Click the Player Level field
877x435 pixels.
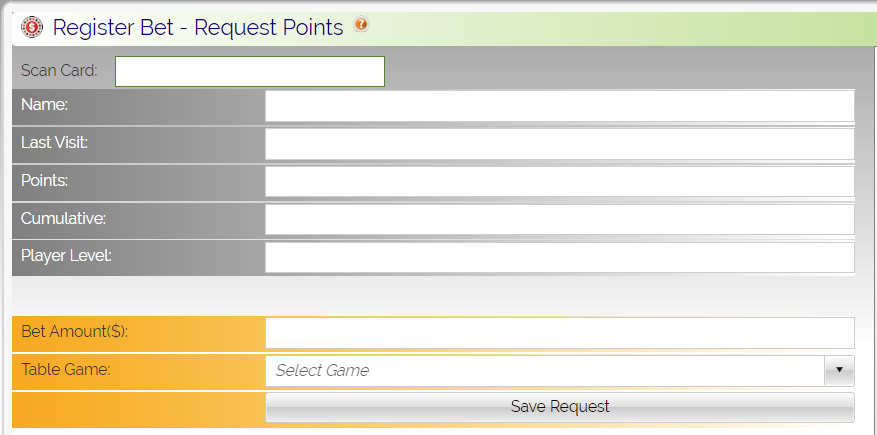[559, 257]
